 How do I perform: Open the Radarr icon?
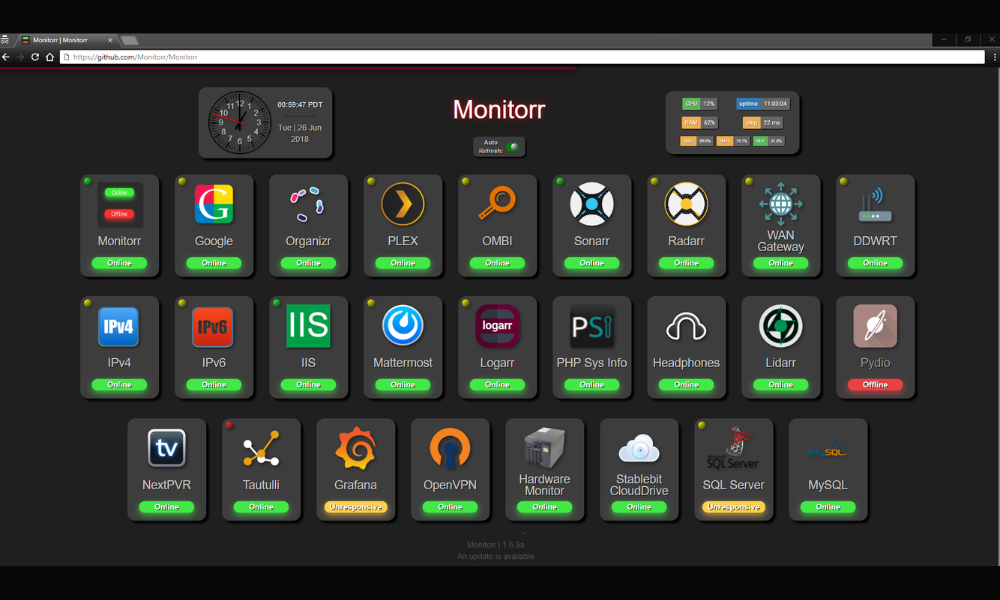686,204
